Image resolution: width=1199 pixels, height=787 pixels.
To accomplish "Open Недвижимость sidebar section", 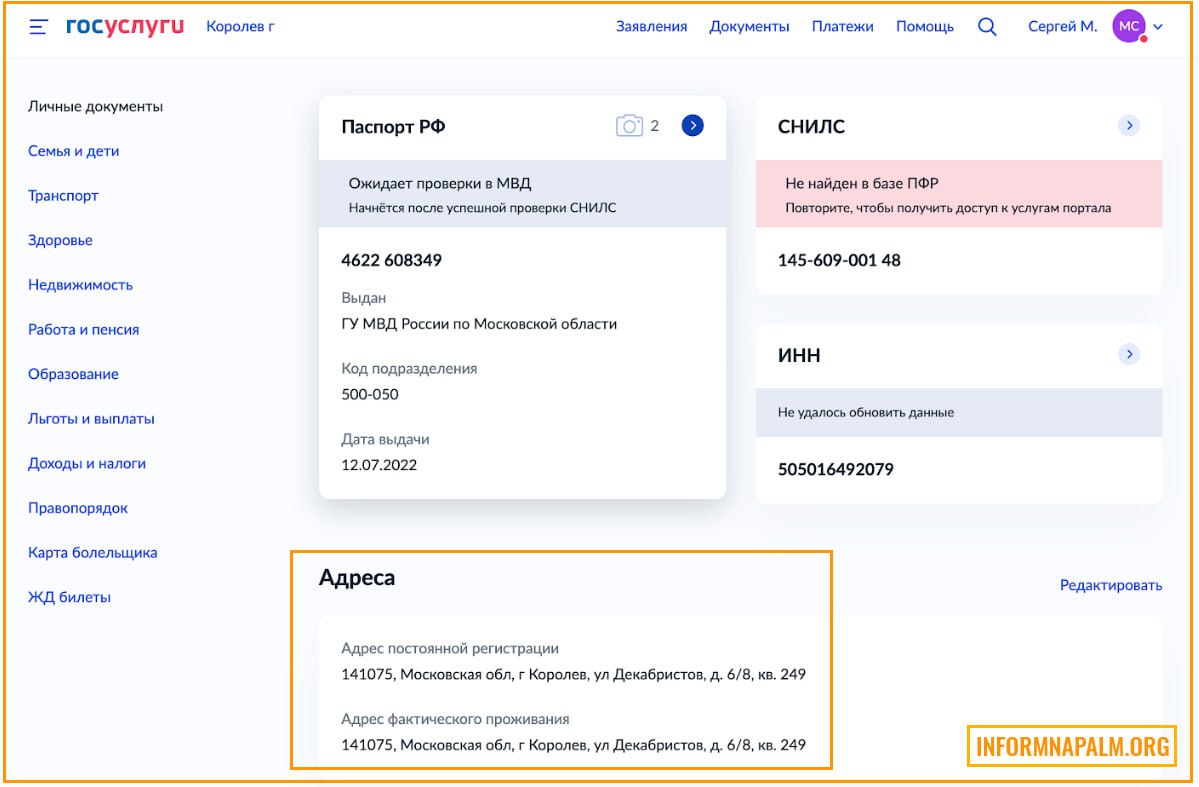I will 80,285.
